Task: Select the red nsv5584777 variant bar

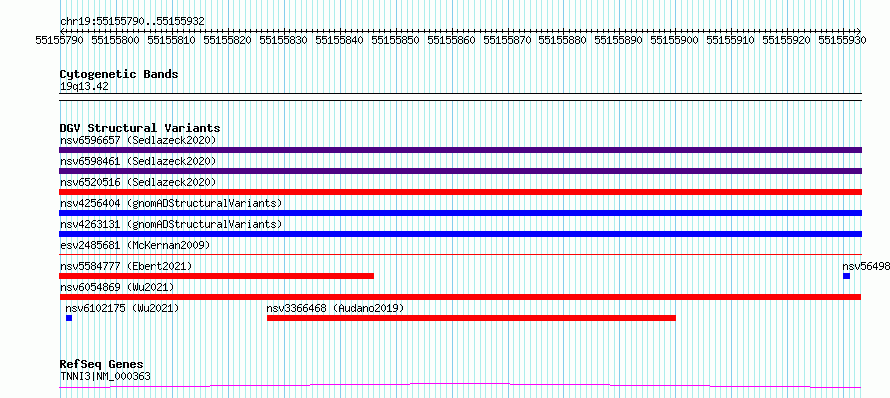Action: pyautogui.click(x=216, y=276)
